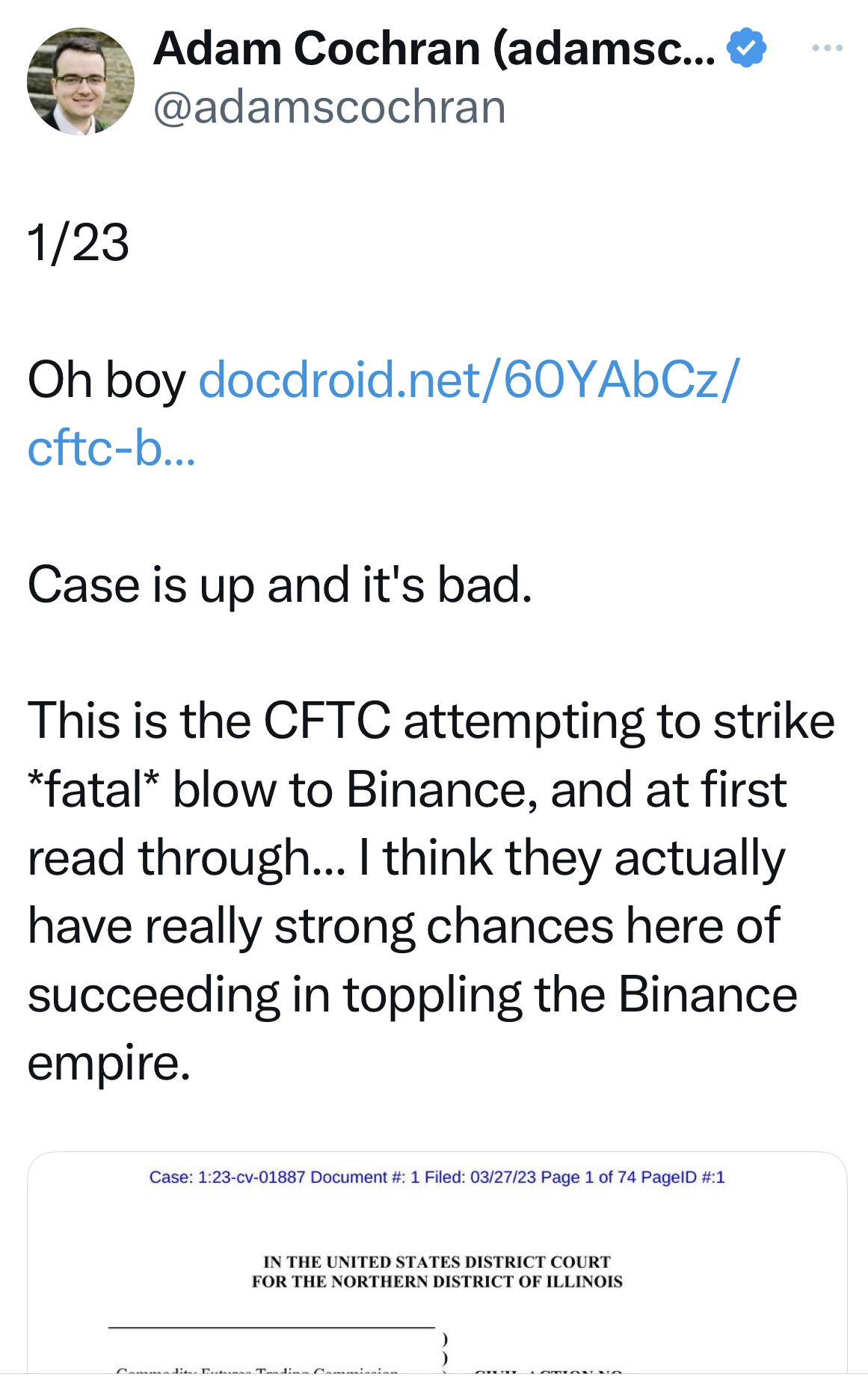Screen dimensions: 868x1392
Task: Click the Adam Cochran display name
Action: (x=434, y=49)
